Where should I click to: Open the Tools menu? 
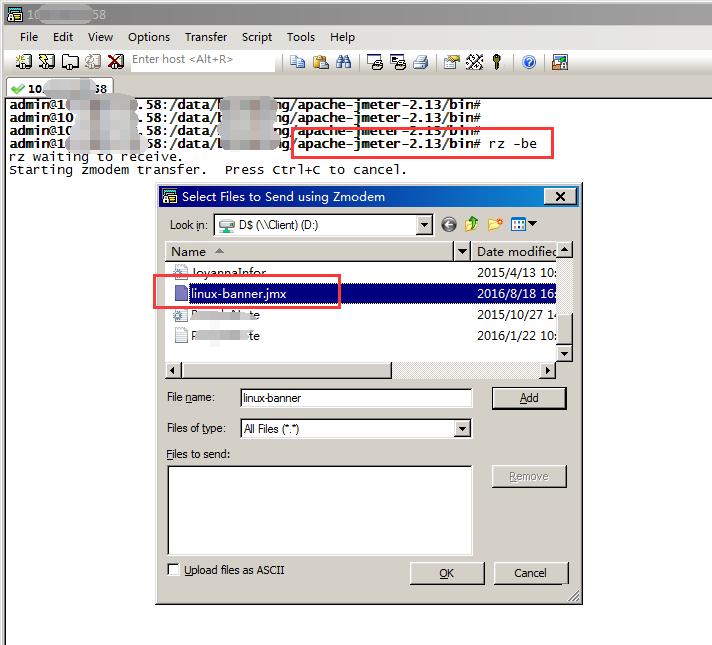(301, 37)
